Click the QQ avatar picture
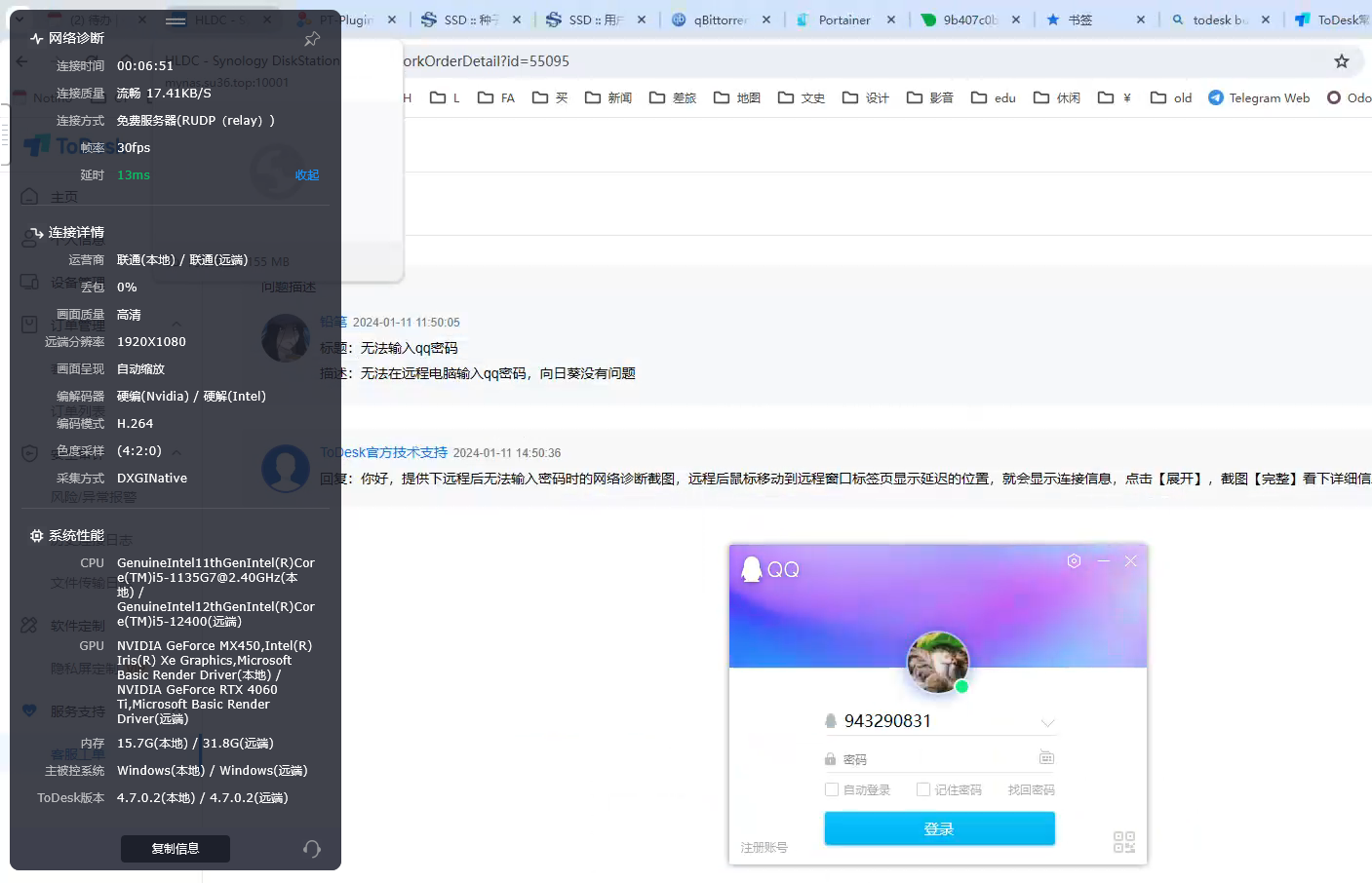This screenshot has width=1372, height=883. pyautogui.click(x=937, y=662)
